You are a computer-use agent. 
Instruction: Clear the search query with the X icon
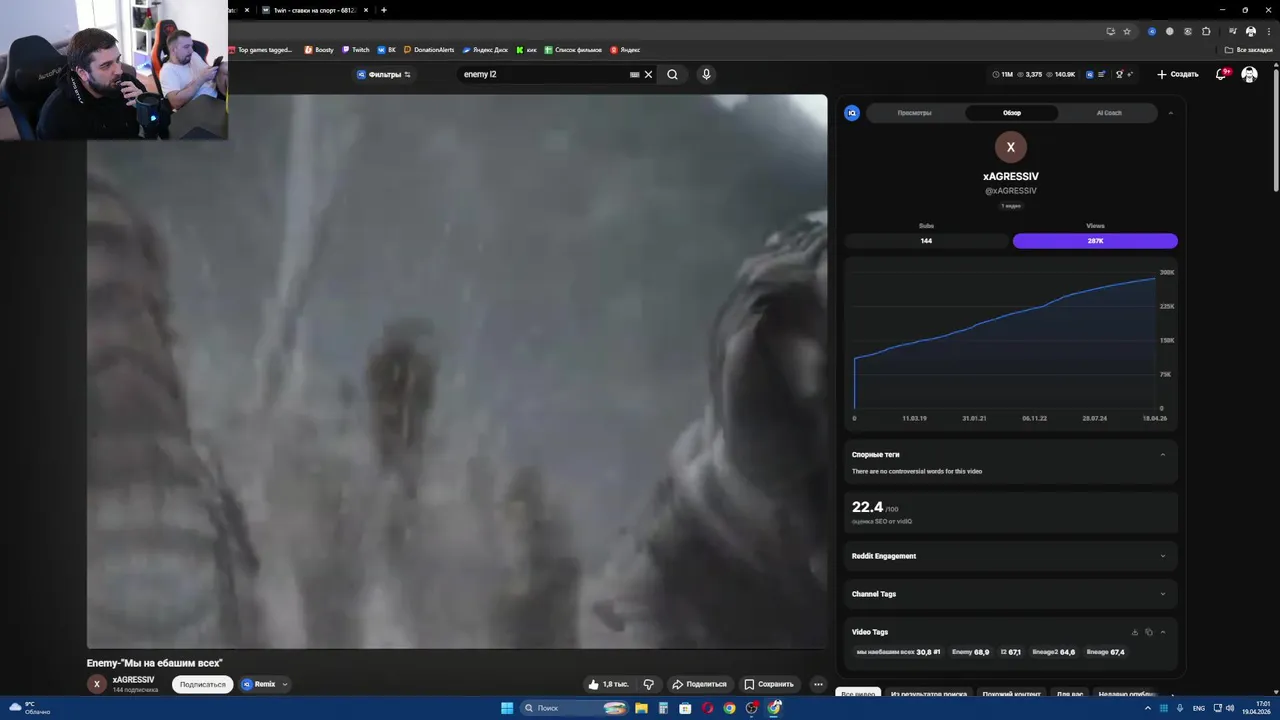coord(648,74)
